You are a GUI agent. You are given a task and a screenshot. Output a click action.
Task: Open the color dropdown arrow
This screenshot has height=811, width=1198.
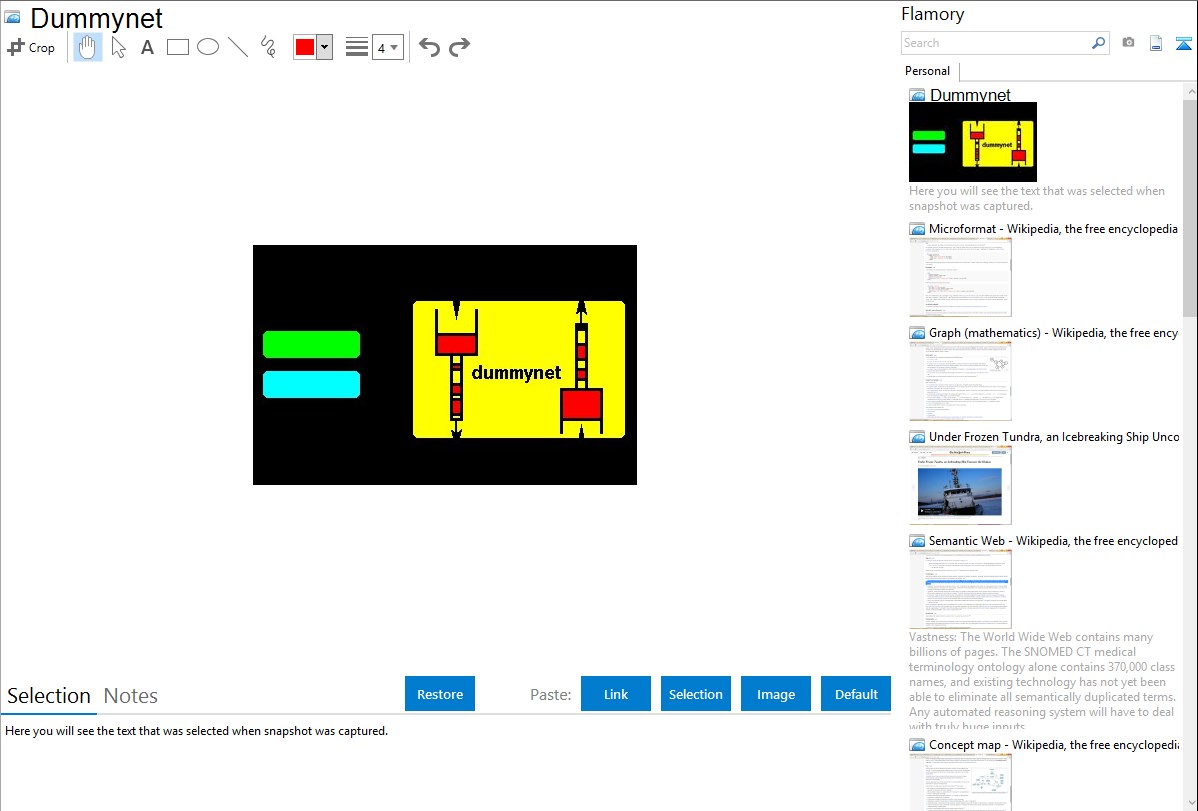(x=325, y=47)
